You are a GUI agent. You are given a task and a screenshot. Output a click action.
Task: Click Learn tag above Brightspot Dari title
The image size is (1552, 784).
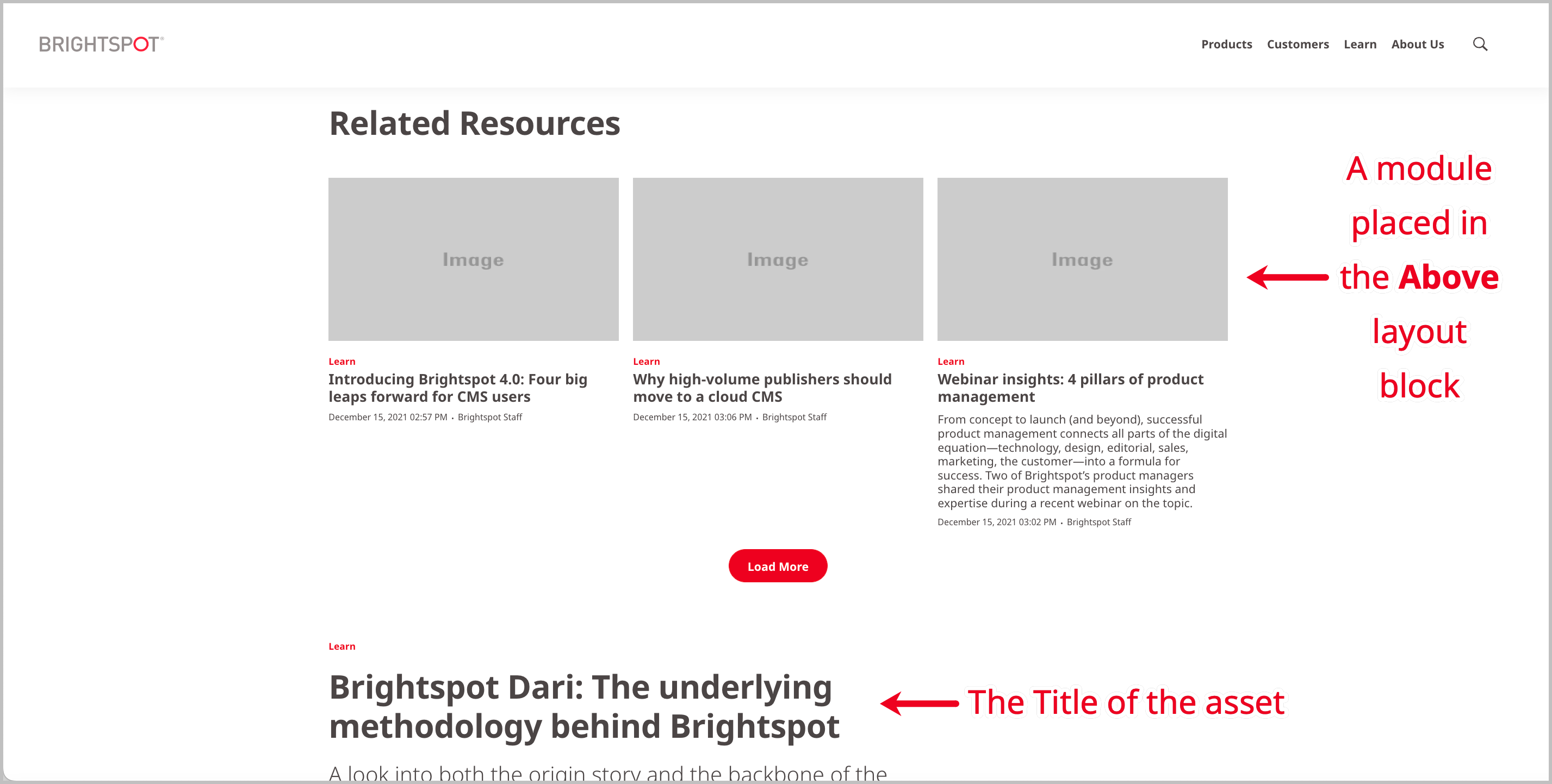coord(342,646)
